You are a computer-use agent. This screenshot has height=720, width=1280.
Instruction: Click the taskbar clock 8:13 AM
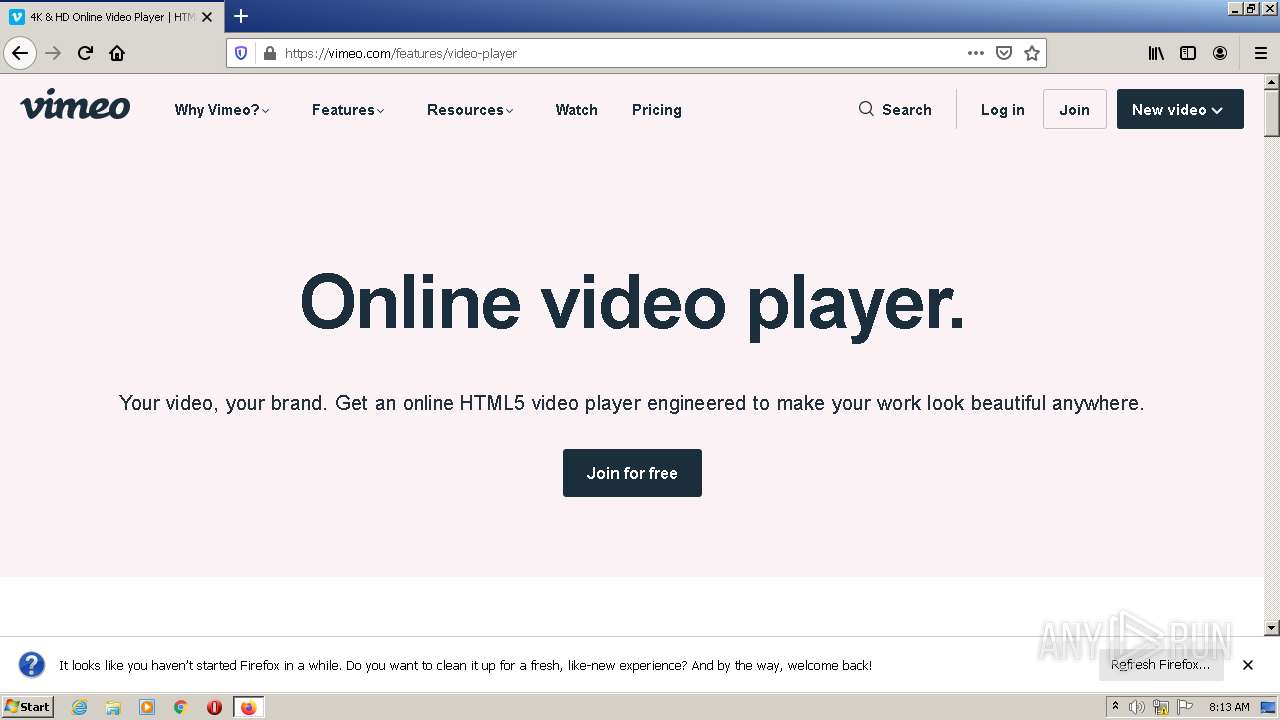tap(1229, 707)
